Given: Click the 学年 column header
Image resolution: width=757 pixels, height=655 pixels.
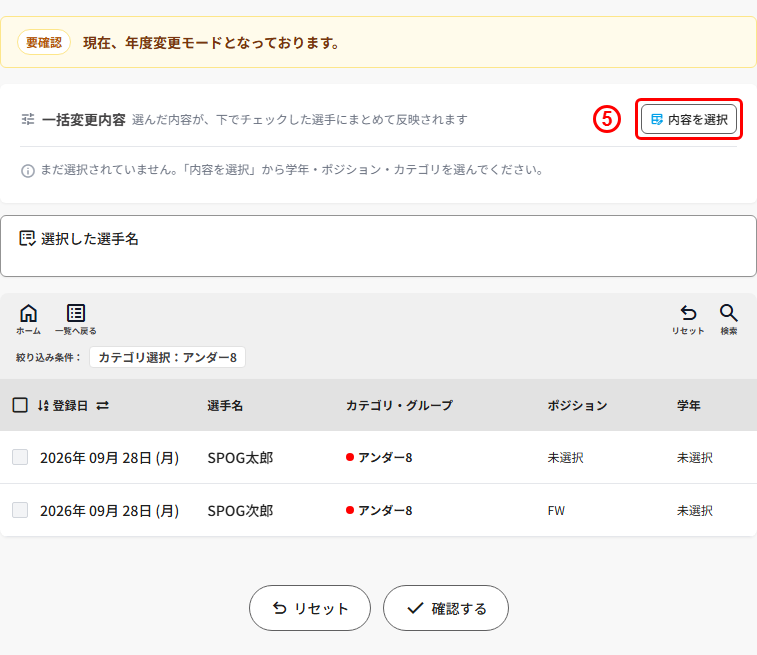Looking at the screenshot, I should 688,405.
